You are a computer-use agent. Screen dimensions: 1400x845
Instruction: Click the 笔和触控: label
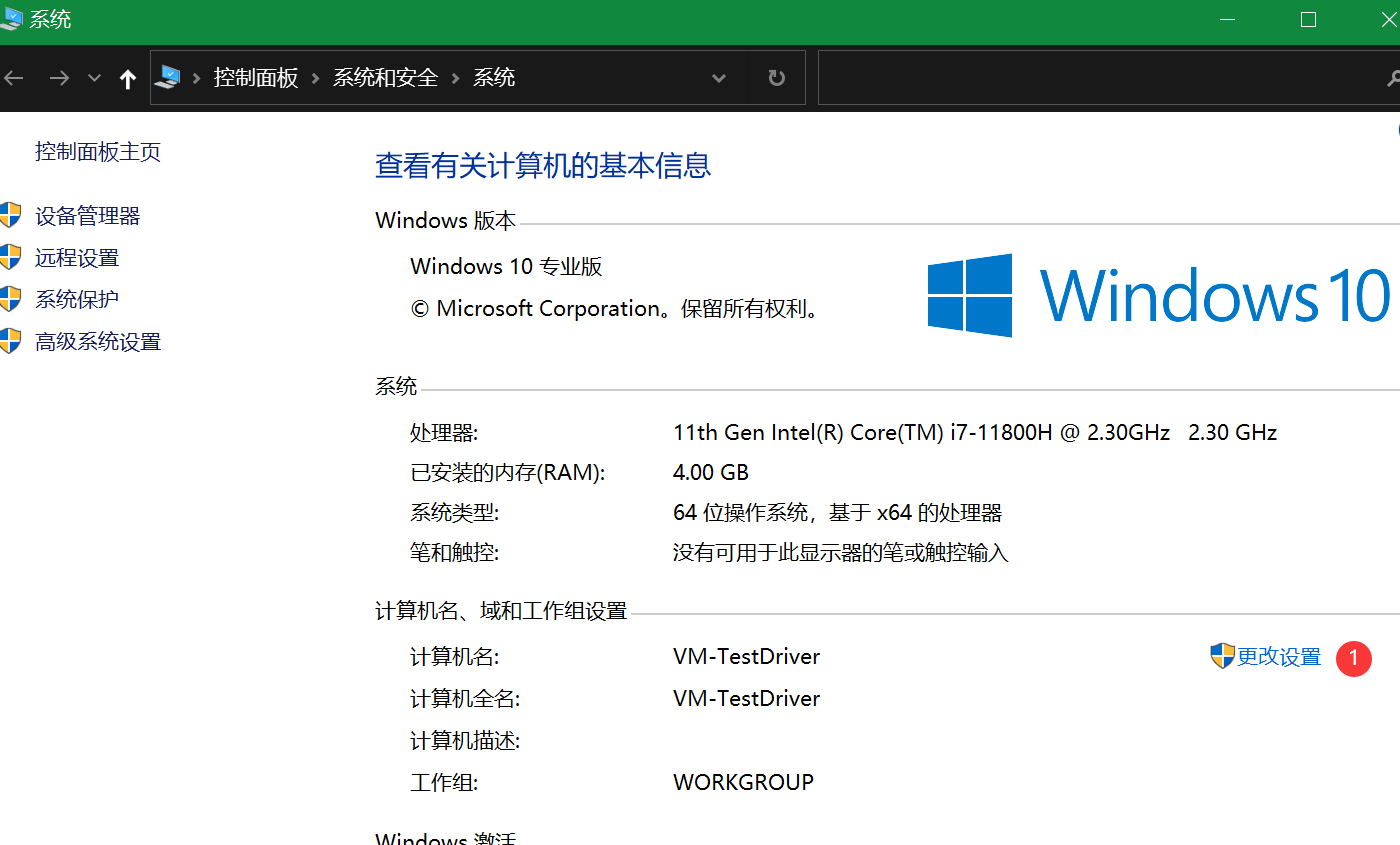coord(454,552)
